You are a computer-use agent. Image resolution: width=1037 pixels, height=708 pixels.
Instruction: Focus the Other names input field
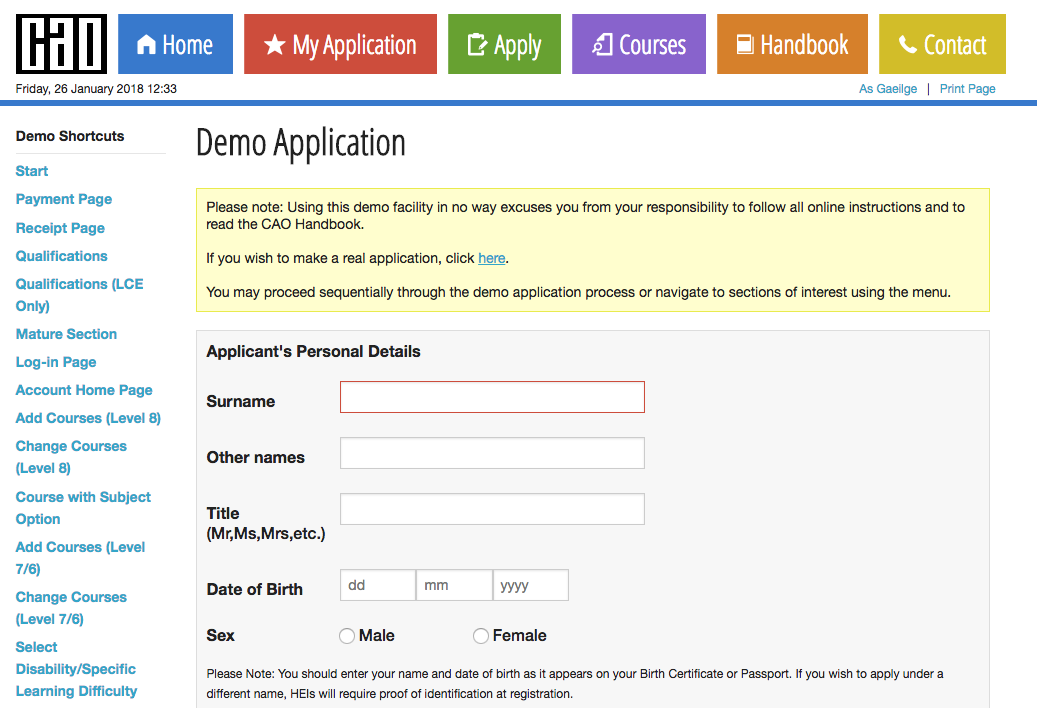[492, 453]
